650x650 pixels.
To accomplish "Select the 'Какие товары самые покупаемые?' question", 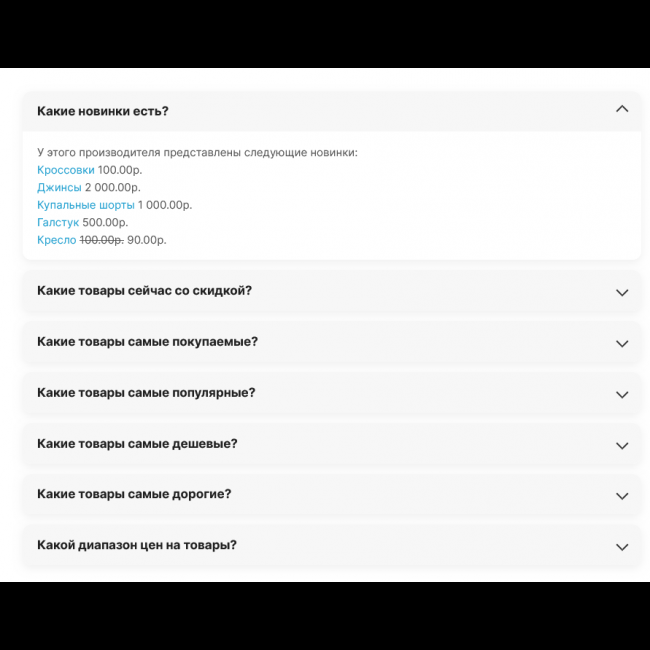I will 147,342.
